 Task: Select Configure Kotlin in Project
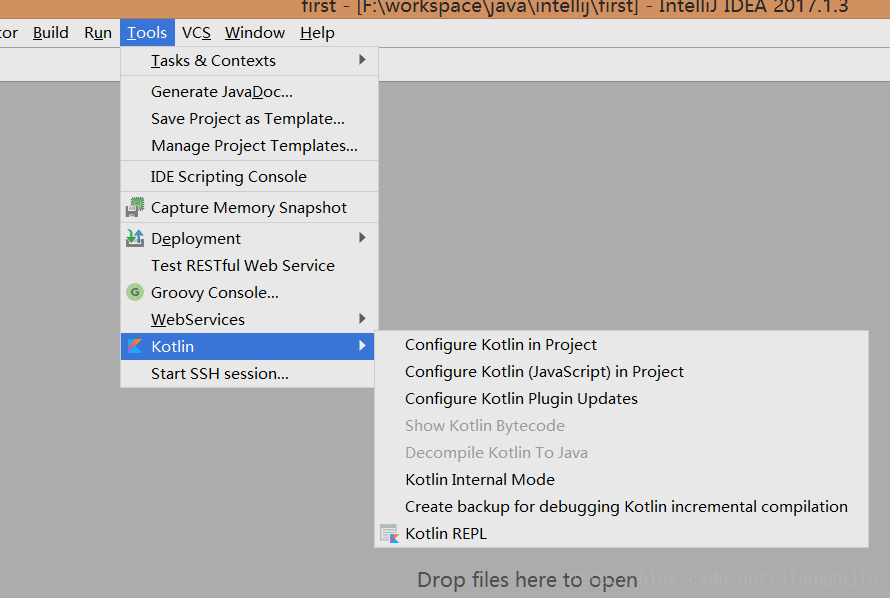click(x=501, y=345)
